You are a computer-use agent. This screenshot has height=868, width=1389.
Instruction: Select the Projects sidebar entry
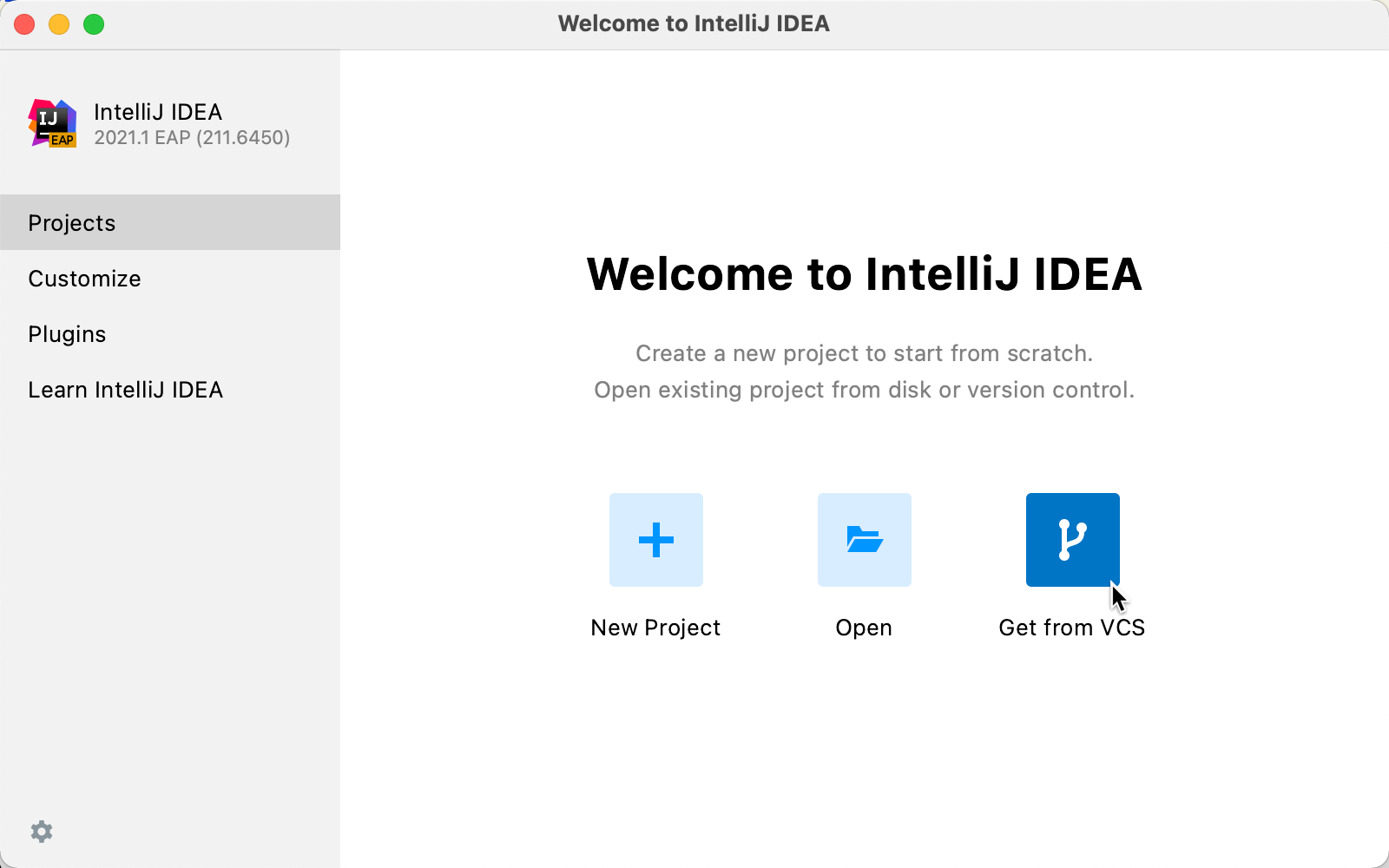point(71,222)
